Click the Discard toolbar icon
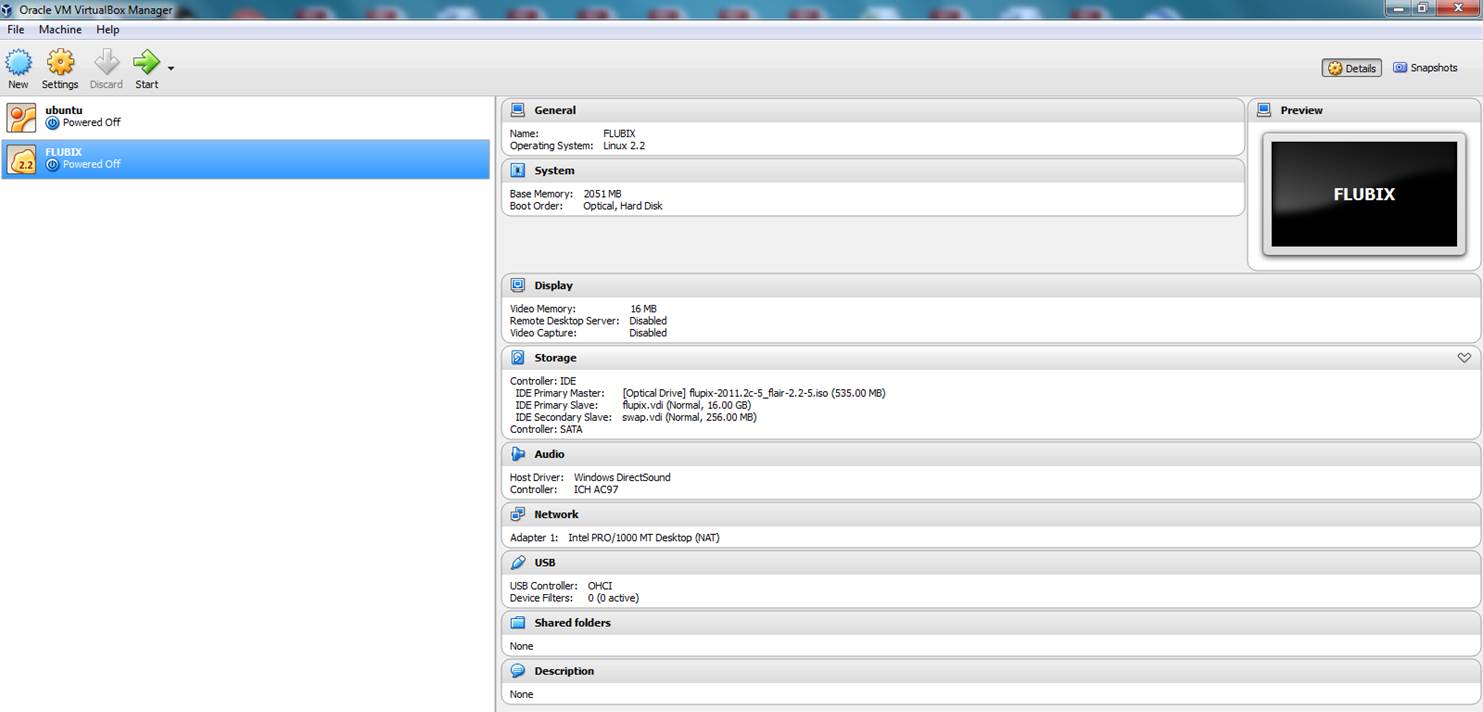The height and width of the screenshot is (712, 1483). (x=105, y=63)
